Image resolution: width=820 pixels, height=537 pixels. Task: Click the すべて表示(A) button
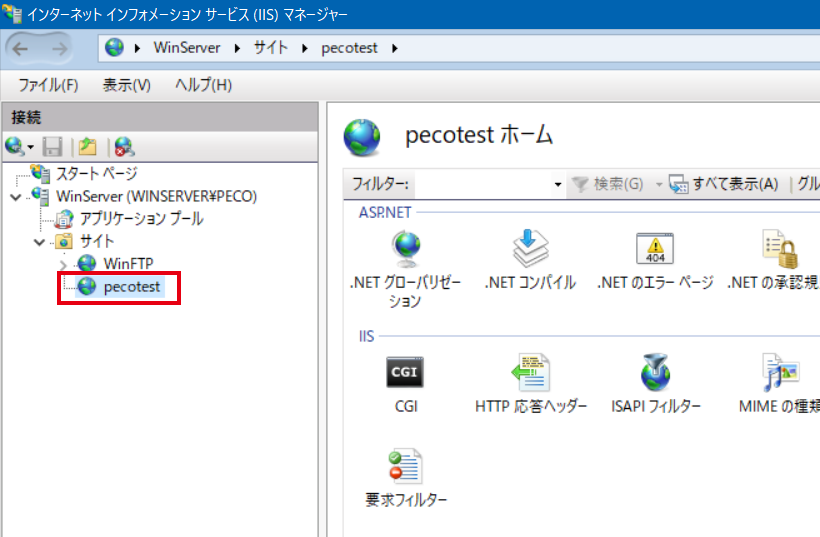pyautogui.click(x=725, y=185)
